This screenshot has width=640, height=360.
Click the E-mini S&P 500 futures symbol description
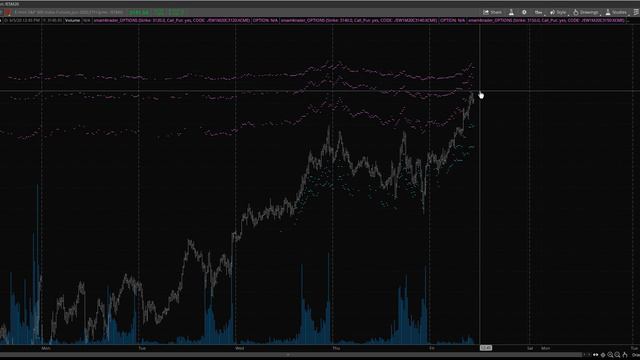[68, 12]
